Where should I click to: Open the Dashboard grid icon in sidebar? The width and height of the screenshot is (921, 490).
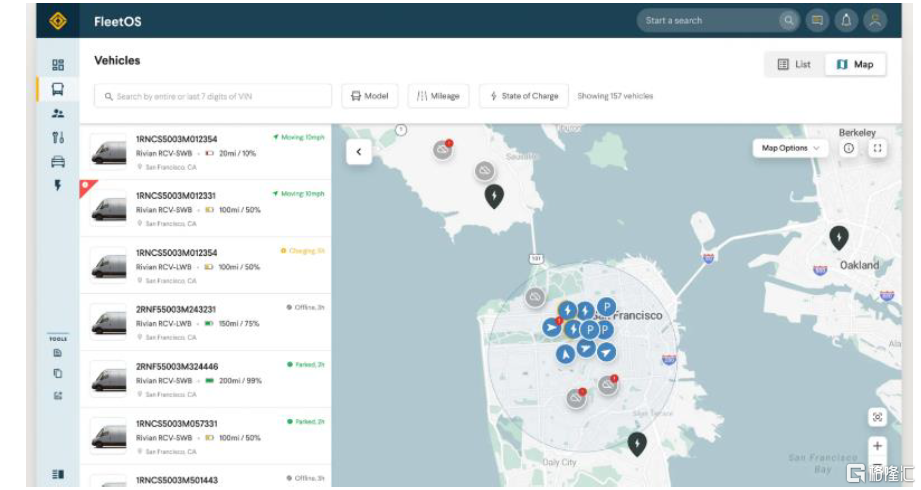click(58, 65)
